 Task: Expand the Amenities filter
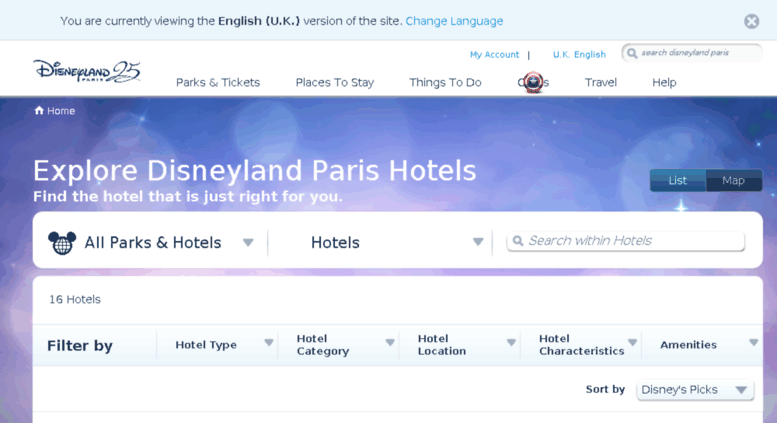[702, 345]
